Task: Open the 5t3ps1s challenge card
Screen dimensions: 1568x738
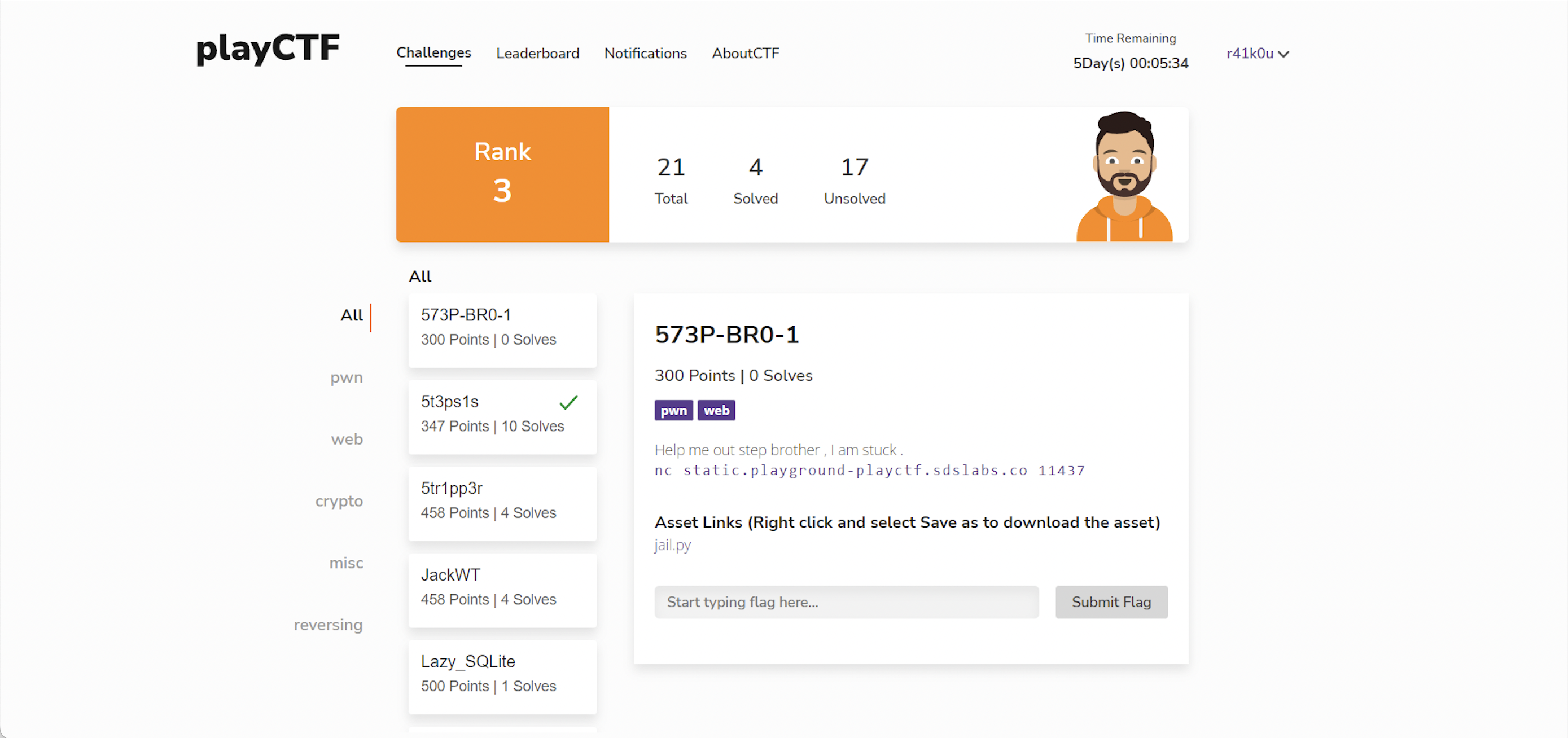Action: point(502,417)
